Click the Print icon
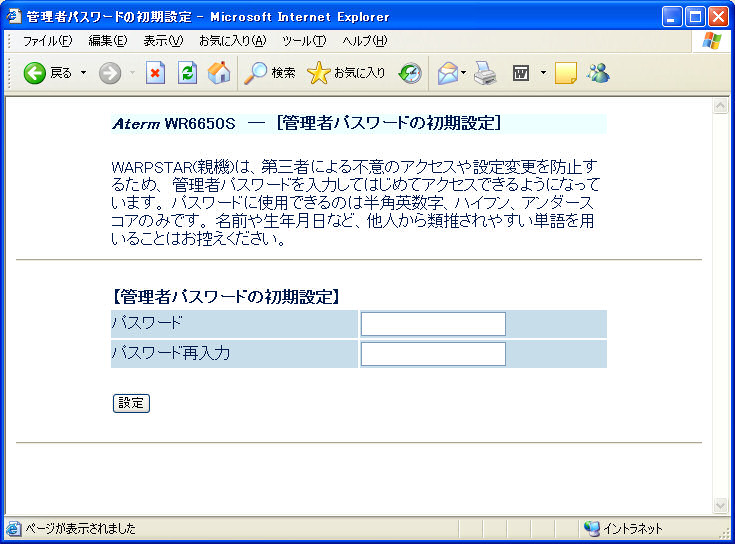Viewport: 735px width, 544px height. (485, 73)
